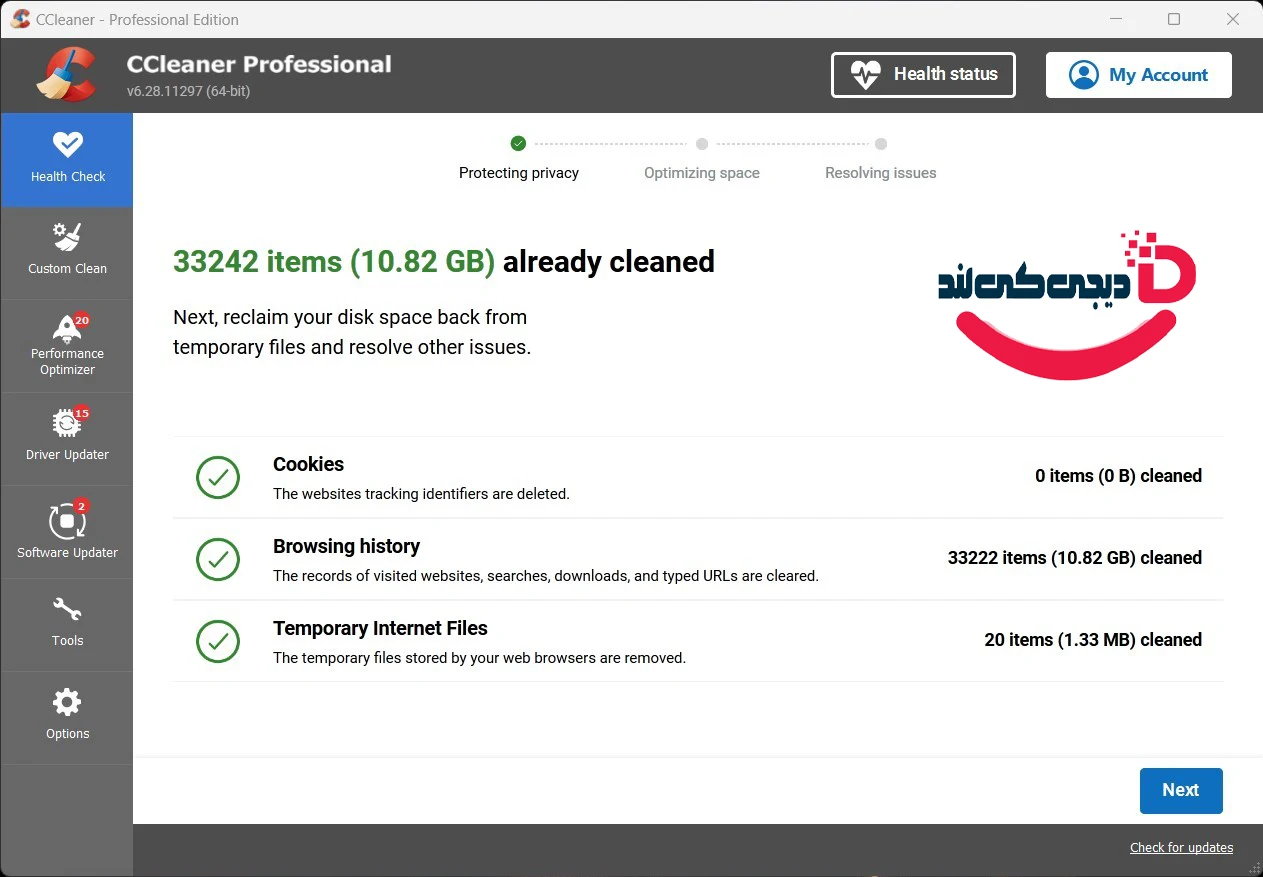This screenshot has width=1263, height=877.
Task: Click the Cookies row title
Action: point(308,464)
